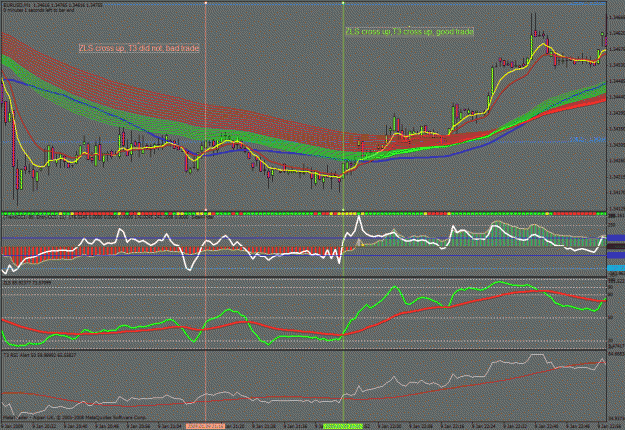Click the EURUSD,M1 chart title text
Screen dimensions: 625x430
(x=52, y=6)
